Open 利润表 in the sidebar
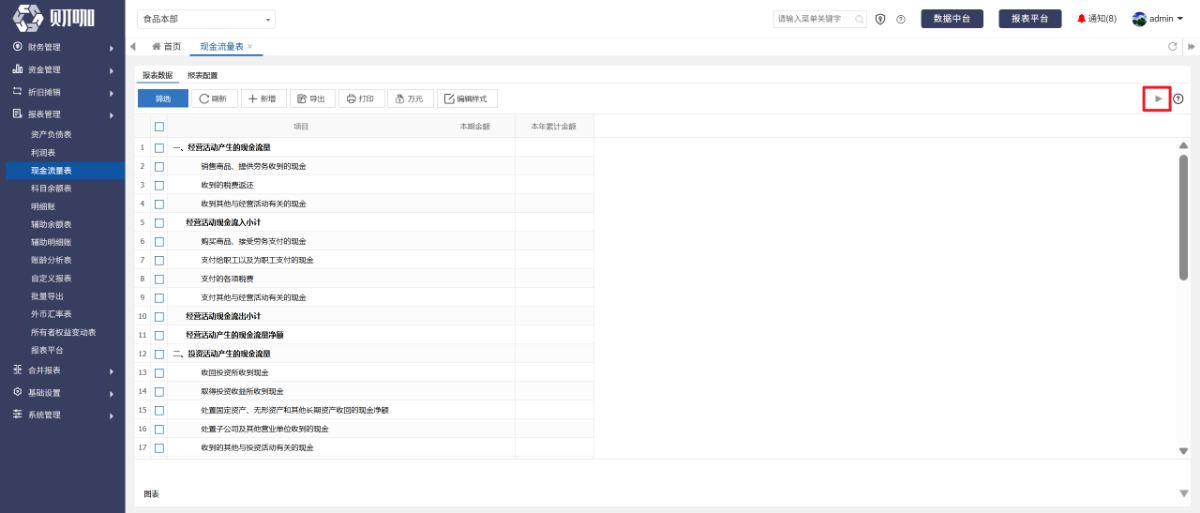Screen dimensions: 1200x513 click(42, 152)
